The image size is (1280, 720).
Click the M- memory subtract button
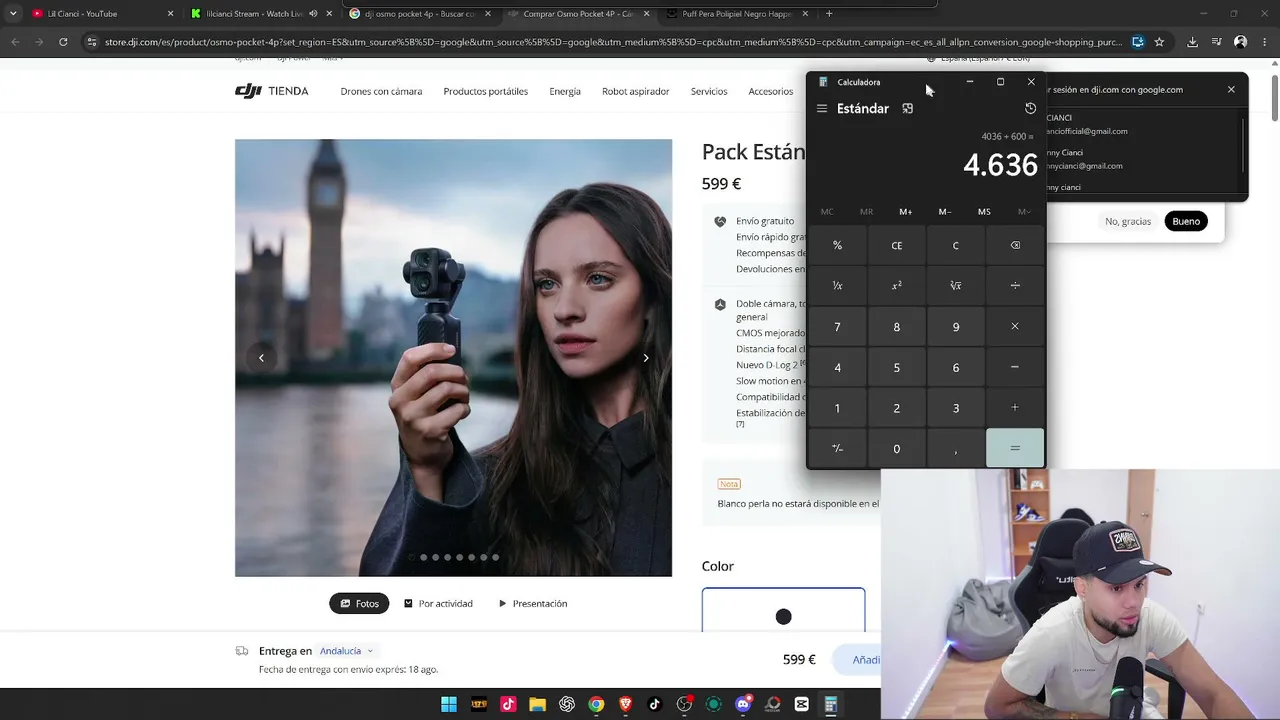point(945,212)
